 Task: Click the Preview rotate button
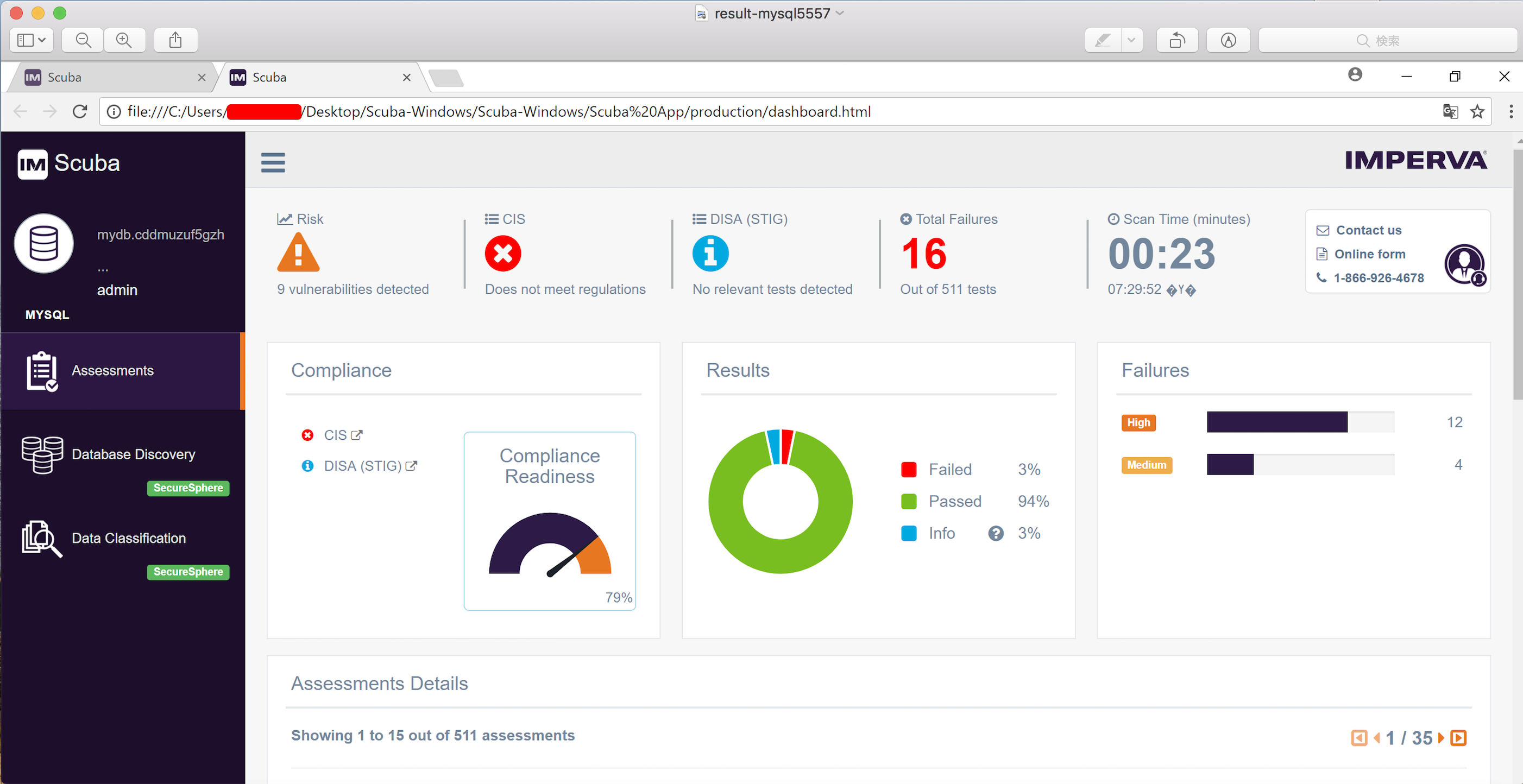[x=1177, y=40]
